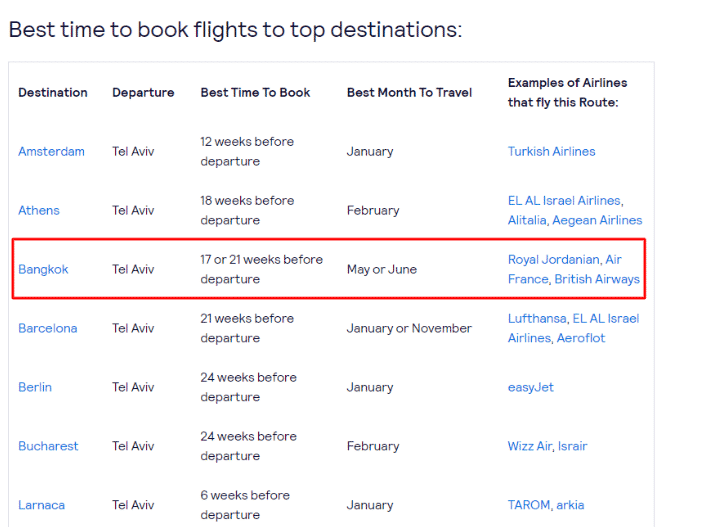Open the Aegean Airlines link
701x527 pixels.
(597, 220)
